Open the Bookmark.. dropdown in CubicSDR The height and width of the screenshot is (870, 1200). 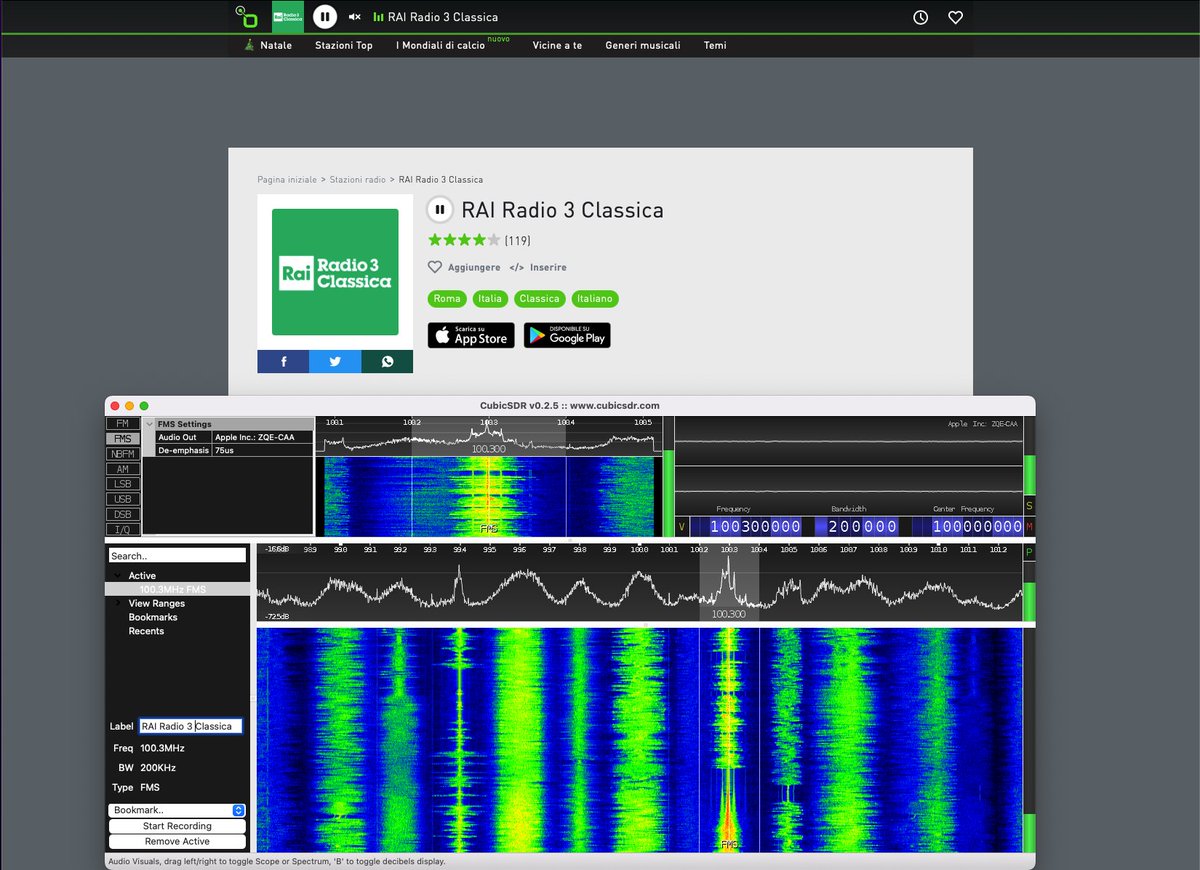[177, 809]
